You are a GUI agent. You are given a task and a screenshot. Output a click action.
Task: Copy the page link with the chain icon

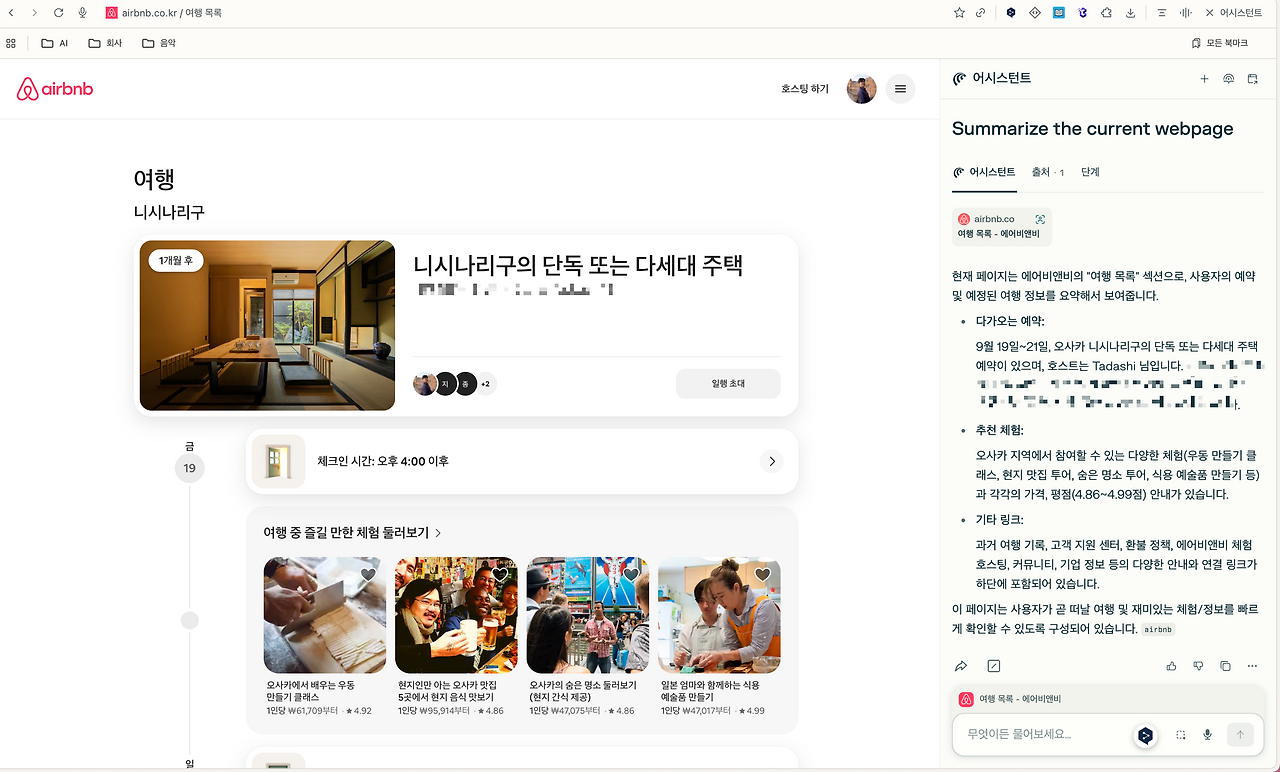pos(981,13)
